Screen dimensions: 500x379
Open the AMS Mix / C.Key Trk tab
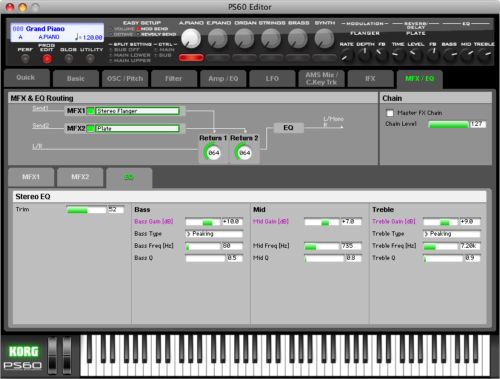(x=321, y=79)
